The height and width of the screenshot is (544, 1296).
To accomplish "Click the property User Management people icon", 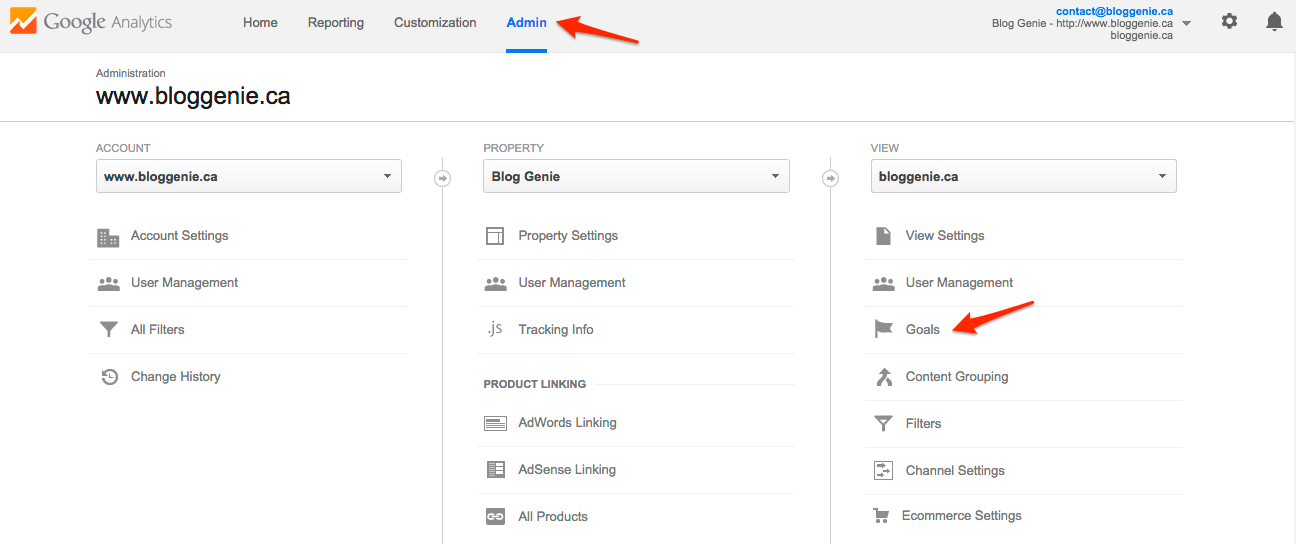I will coord(495,284).
